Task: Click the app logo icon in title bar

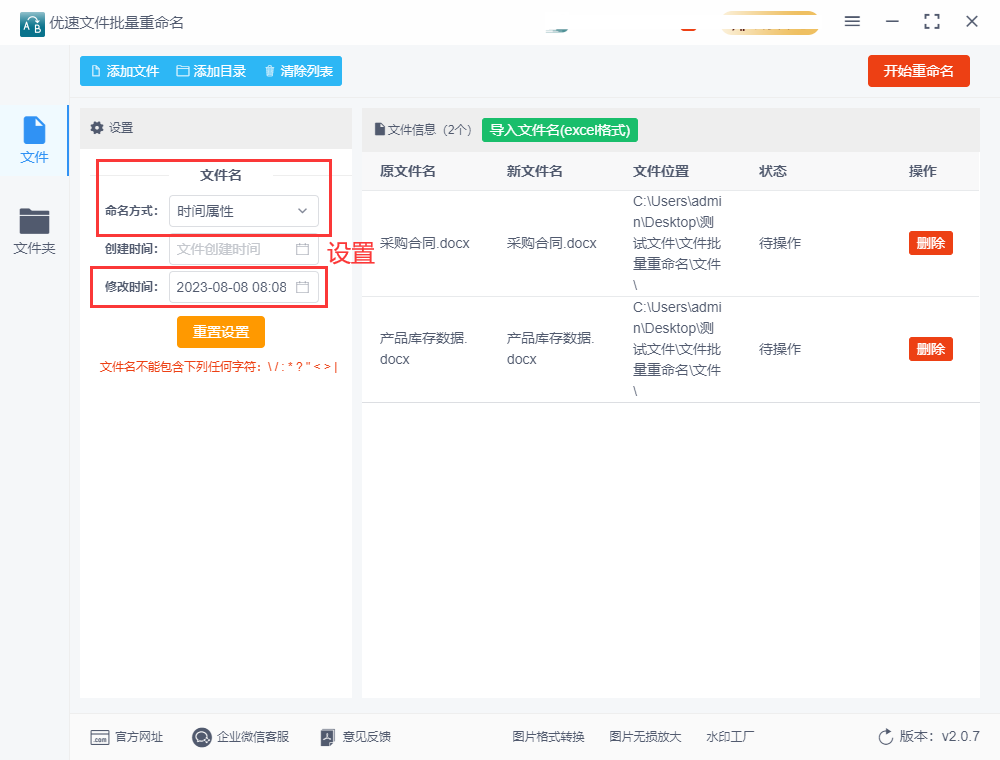Action: pyautogui.click(x=32, y=24)
